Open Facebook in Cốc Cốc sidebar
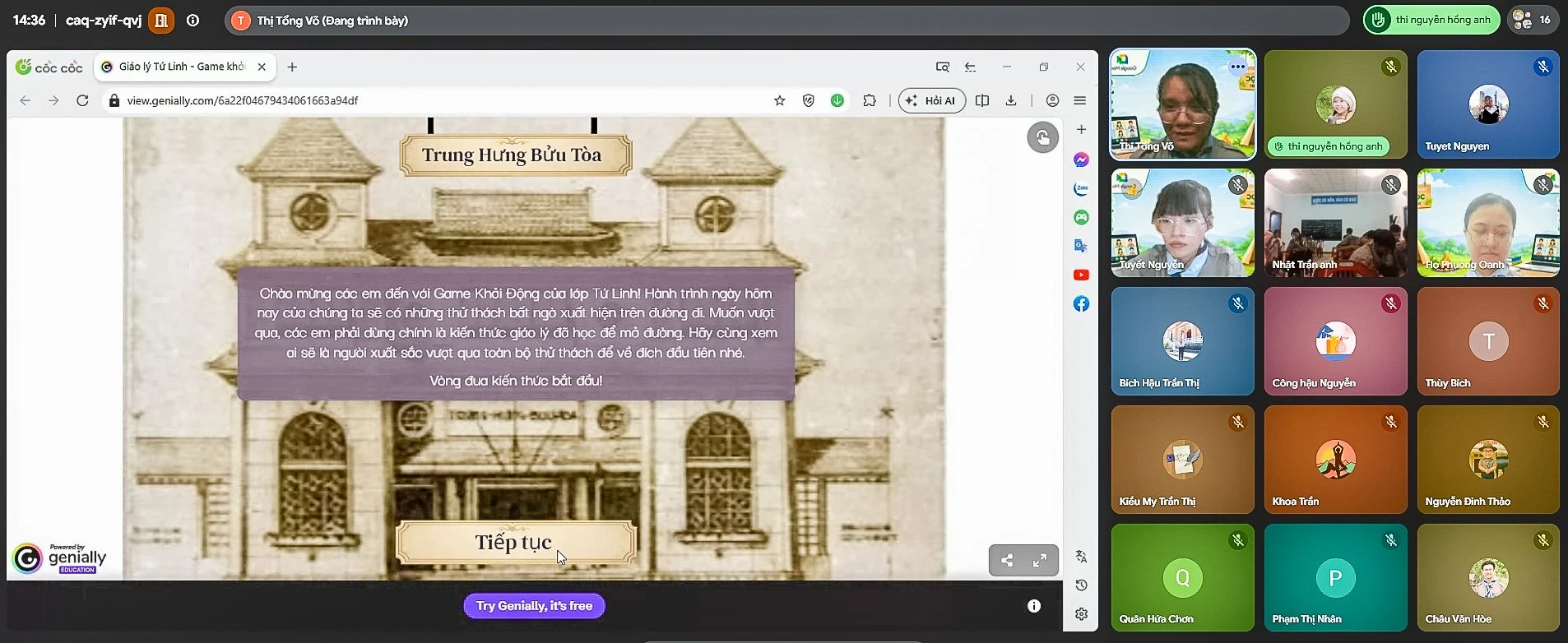 pos(1081,303)
